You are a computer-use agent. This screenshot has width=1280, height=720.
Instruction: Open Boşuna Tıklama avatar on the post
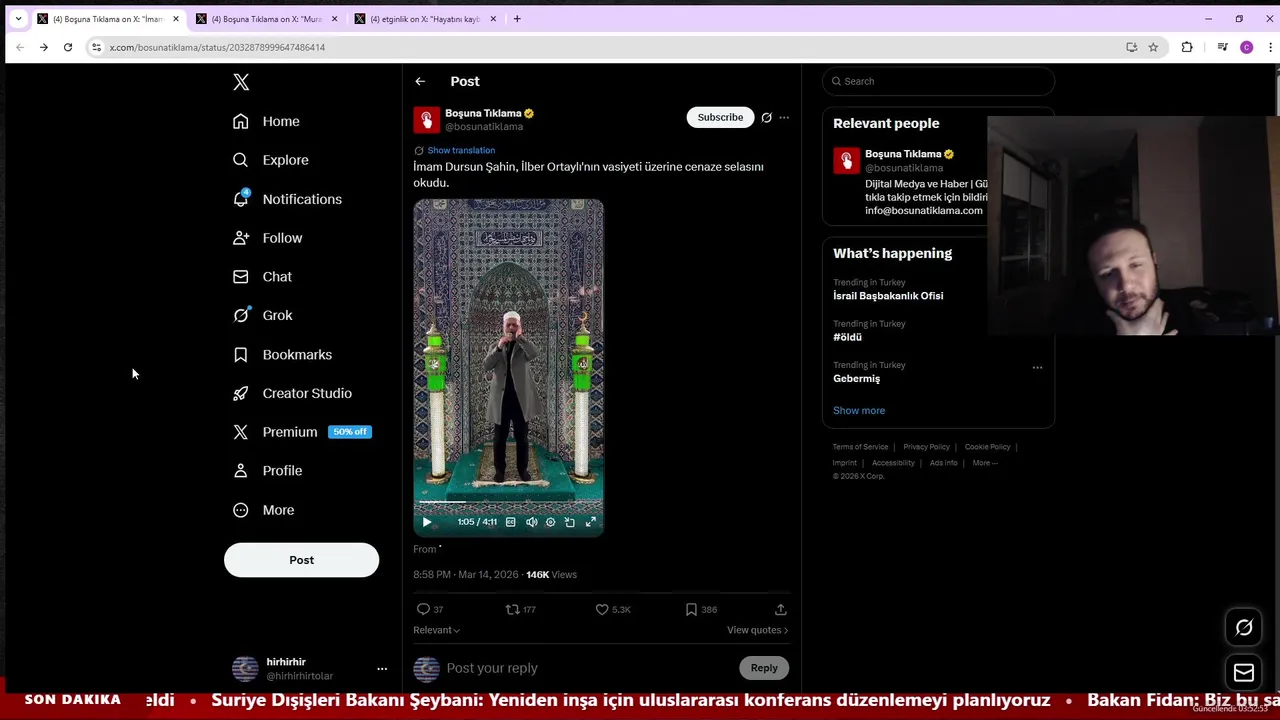[427, 119]
